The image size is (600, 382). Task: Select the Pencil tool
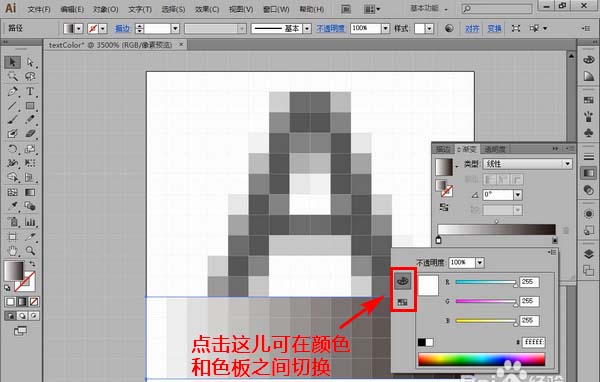(x=30, y=119)
